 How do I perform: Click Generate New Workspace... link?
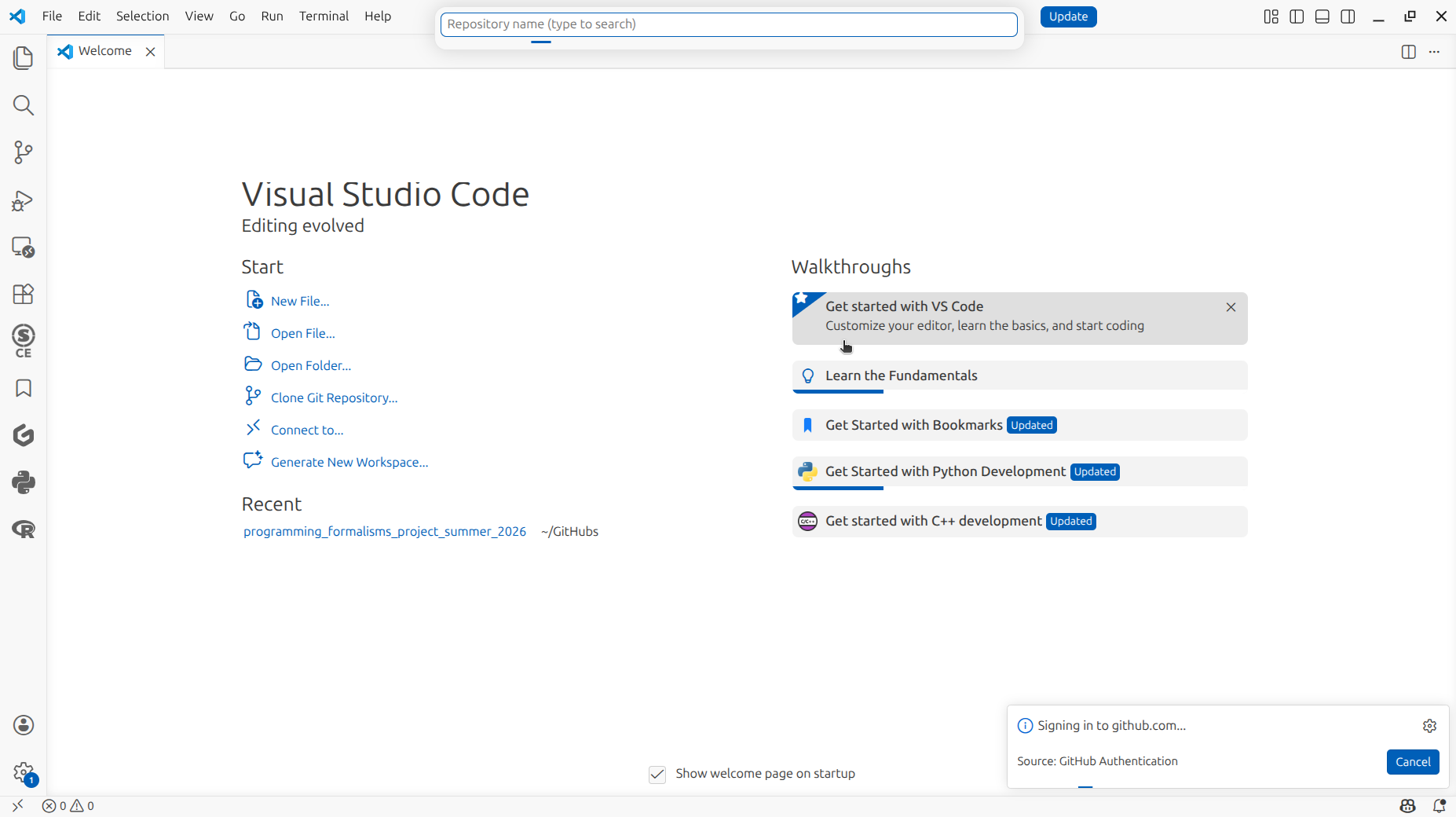tap(349, 462)
